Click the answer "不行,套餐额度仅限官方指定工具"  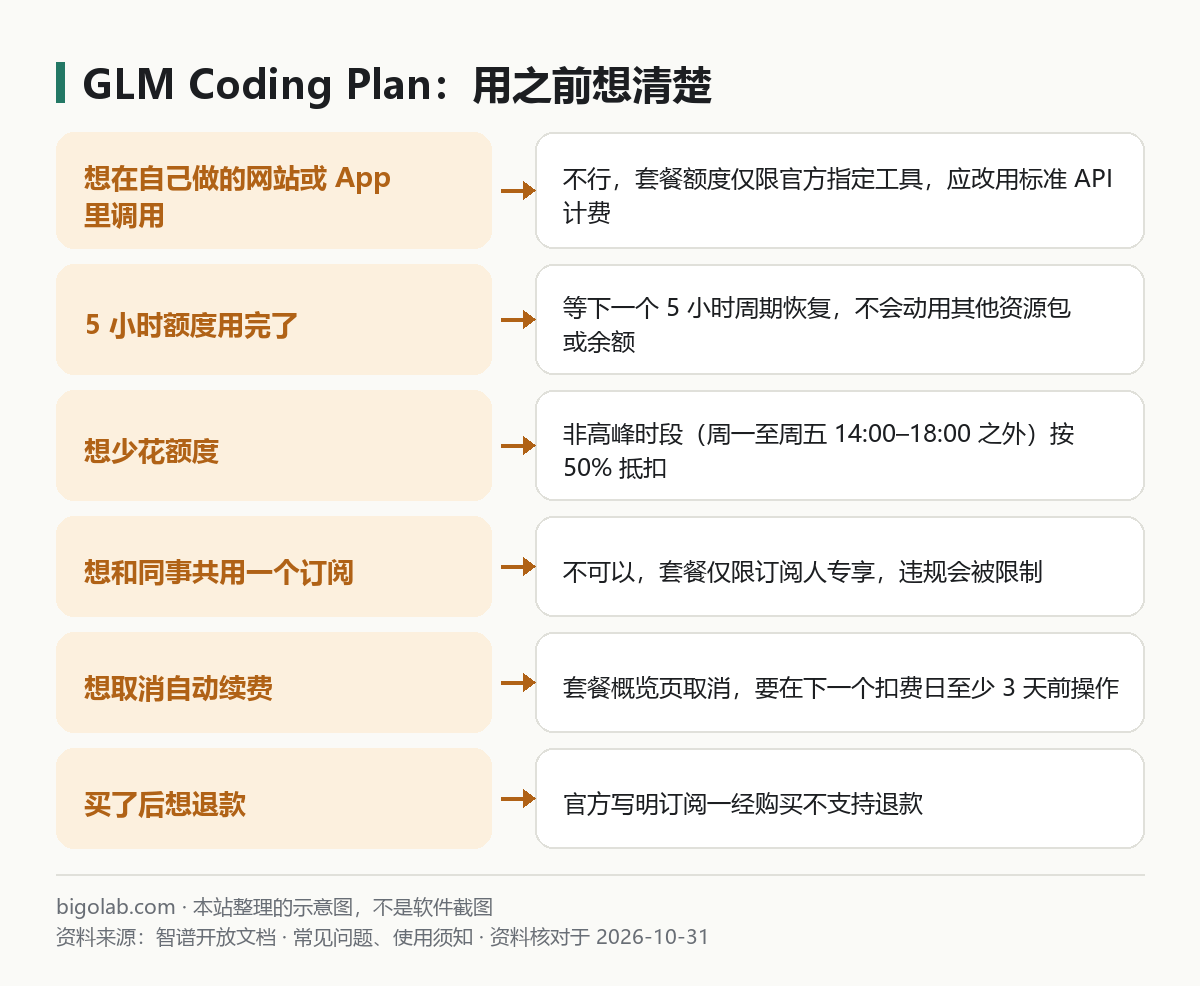click(840, 190)
